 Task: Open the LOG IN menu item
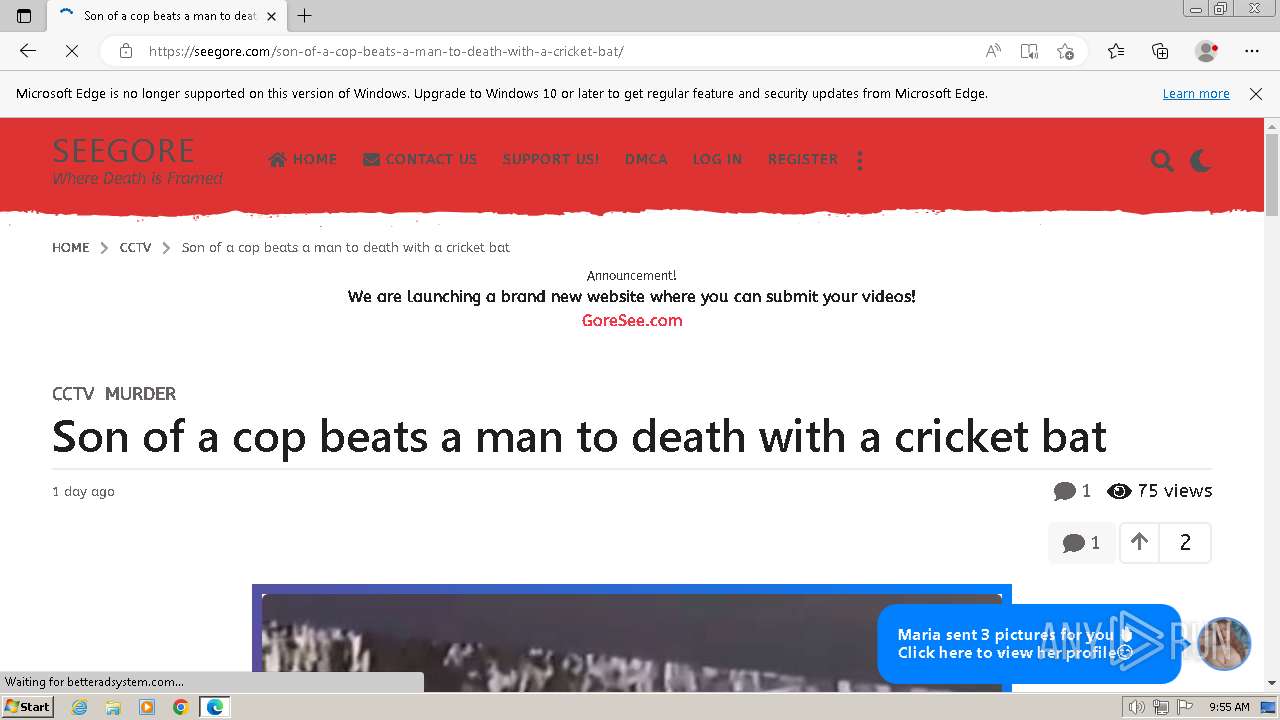point(717,159)
